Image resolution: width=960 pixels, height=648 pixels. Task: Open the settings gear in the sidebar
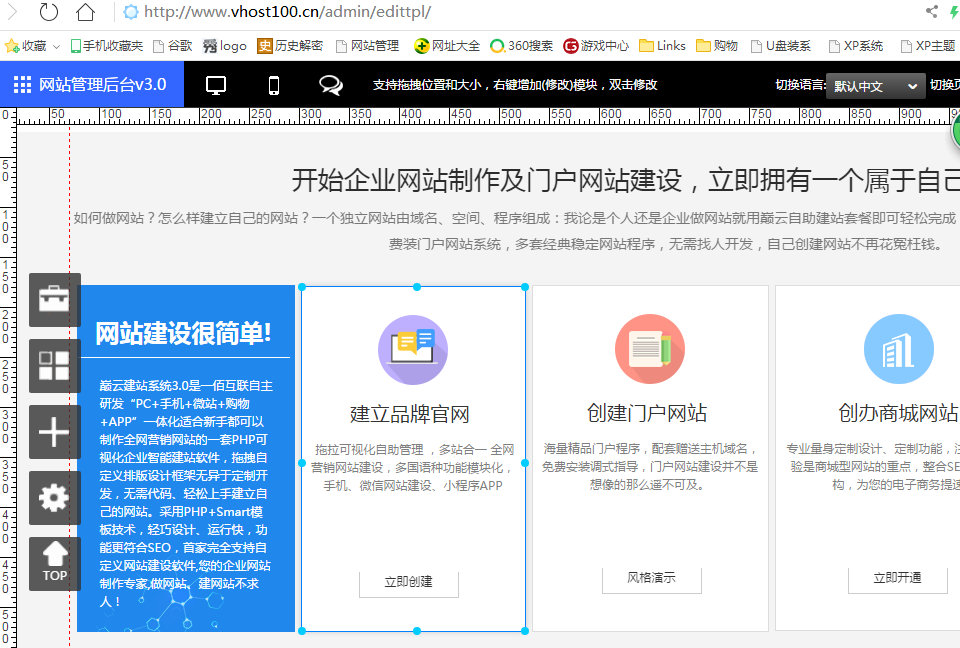54,498
